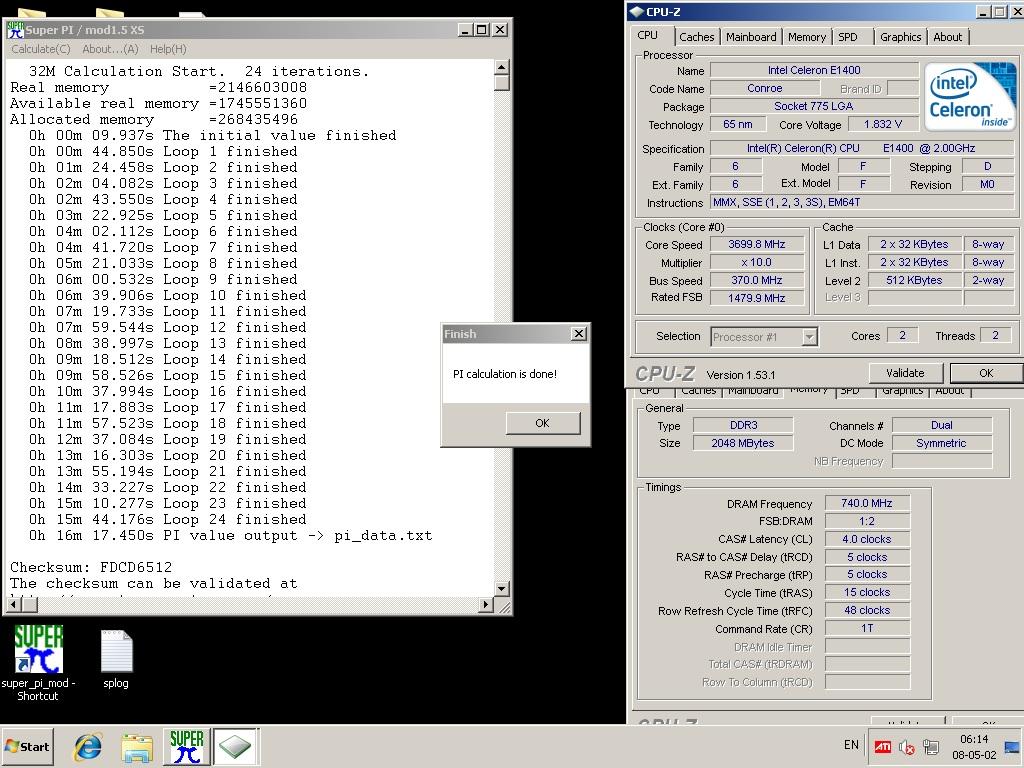Open the super_pi_mod Shortcut desktop icon
Screen dimensions: 1024x768
click(39, 662)
